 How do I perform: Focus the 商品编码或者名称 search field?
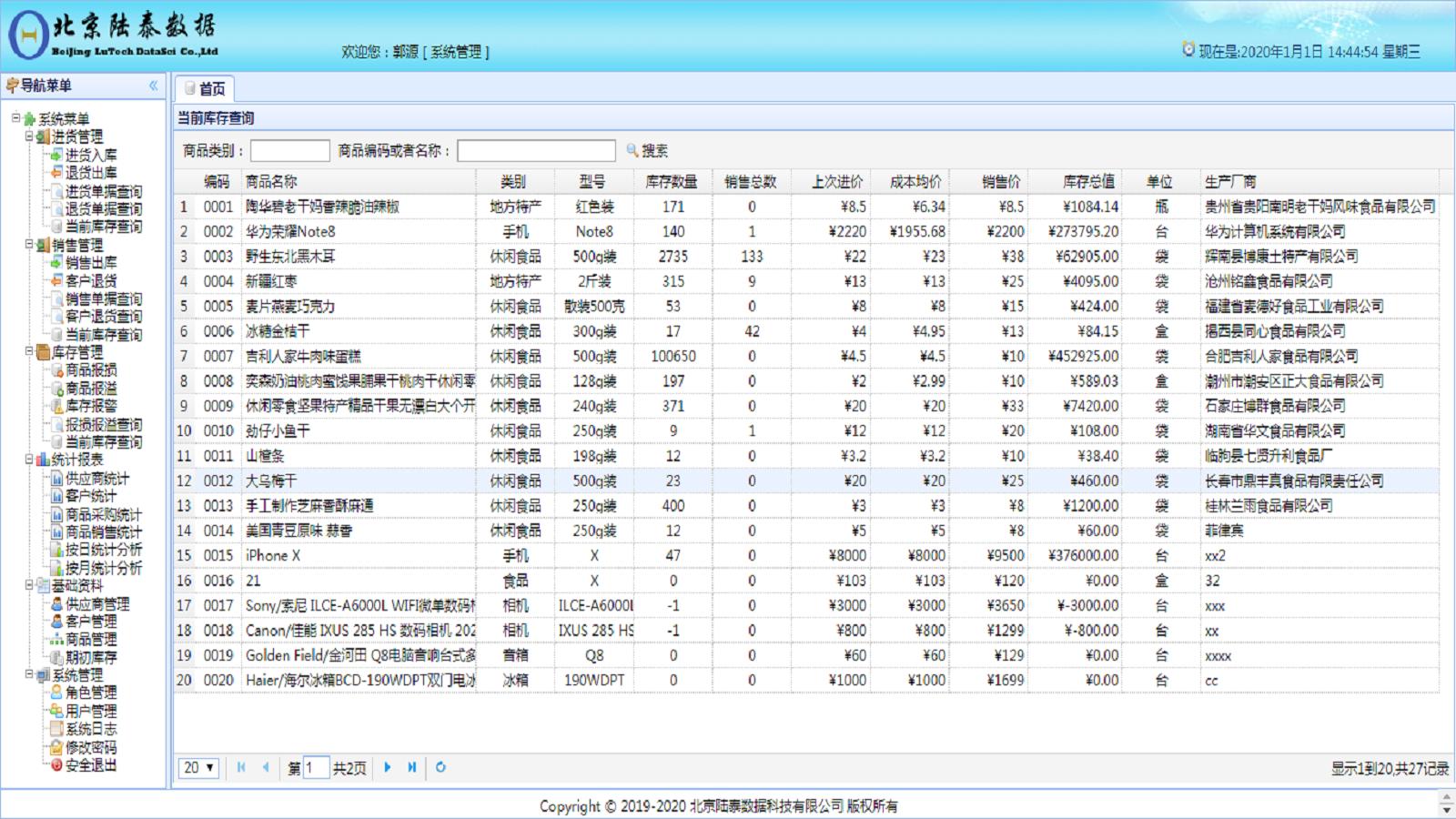click(x=537, y=151)
